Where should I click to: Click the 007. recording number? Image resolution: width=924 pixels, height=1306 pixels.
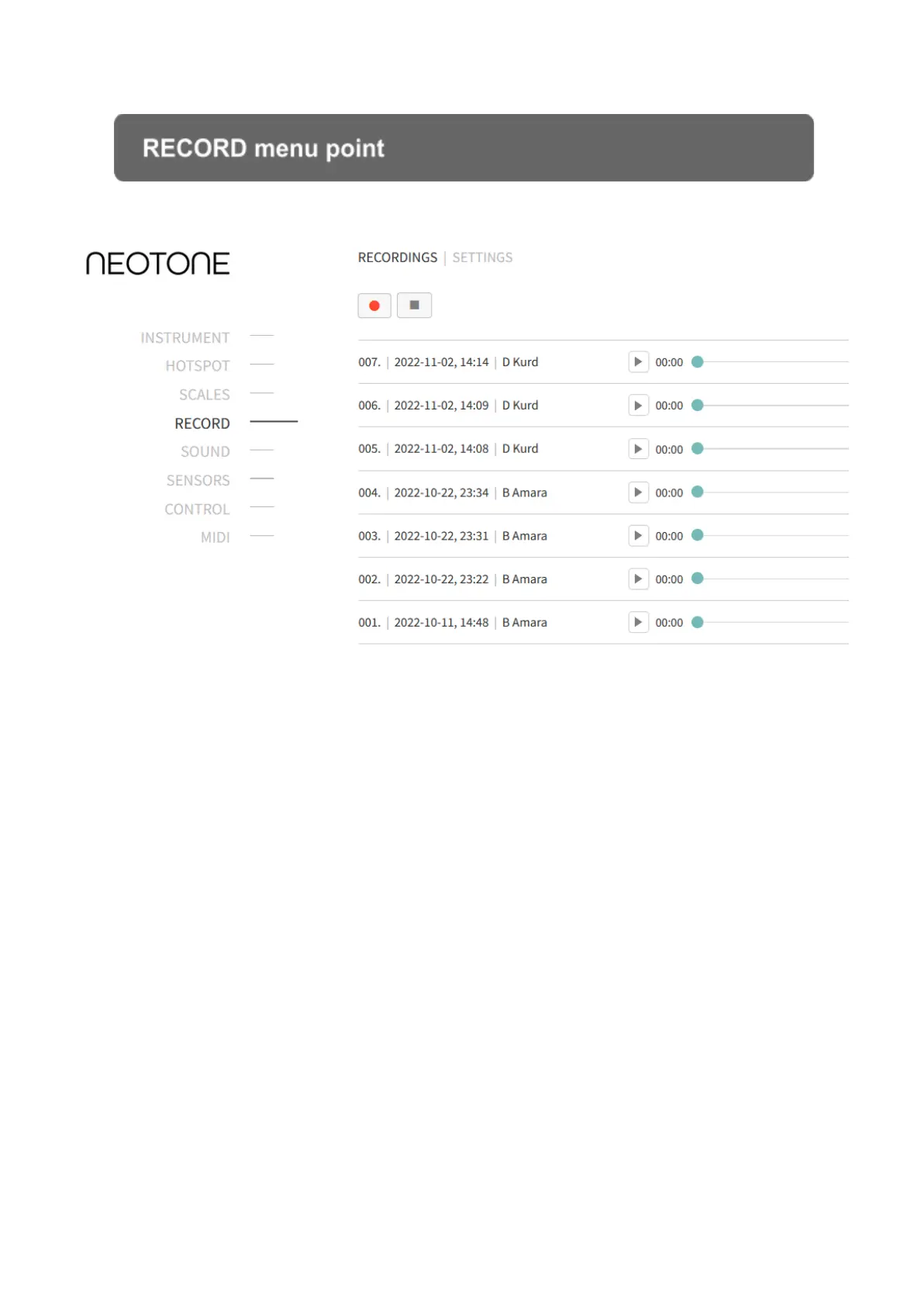tap(369, 362)
